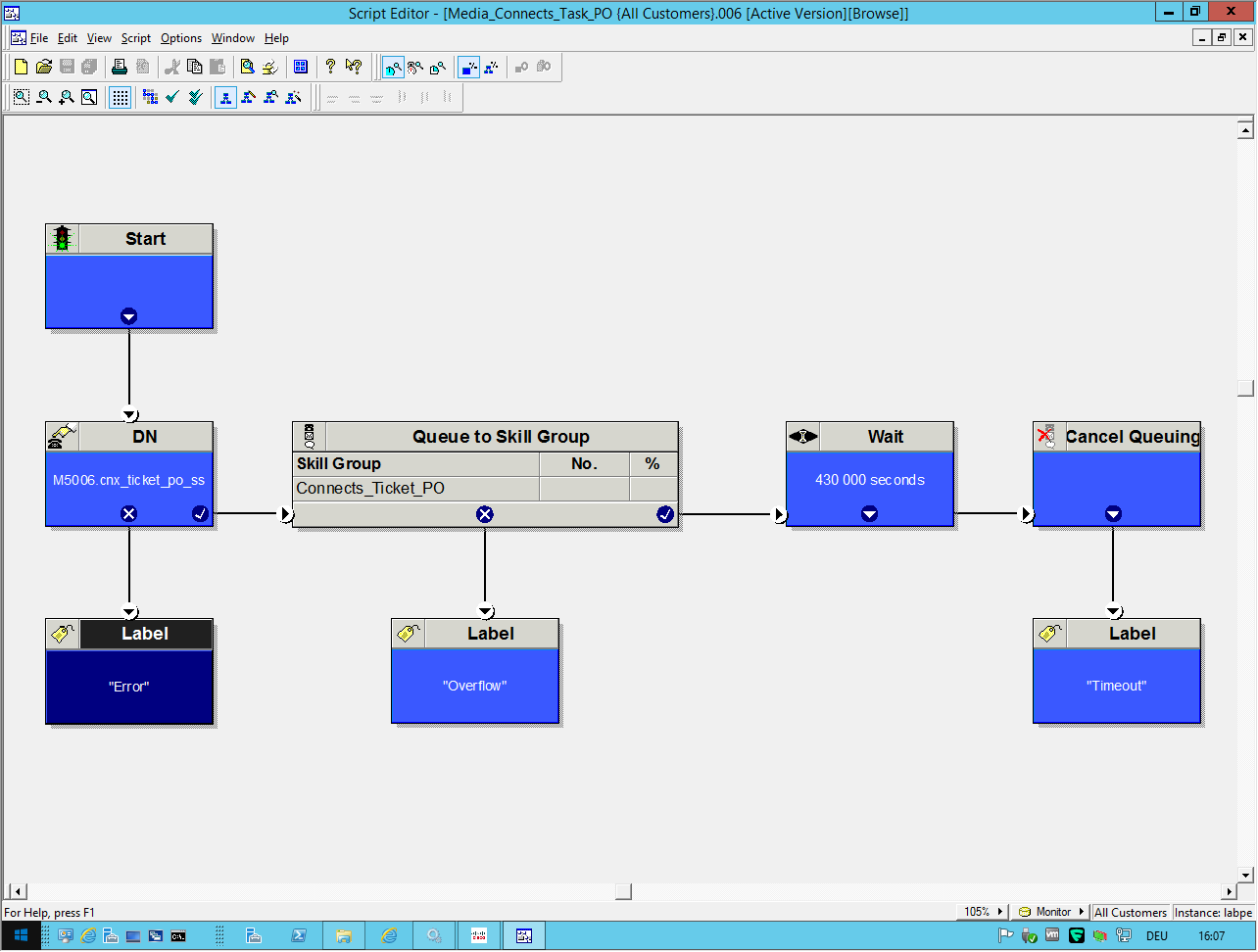Click the Cancel Queuing node output arrow

1113,513
